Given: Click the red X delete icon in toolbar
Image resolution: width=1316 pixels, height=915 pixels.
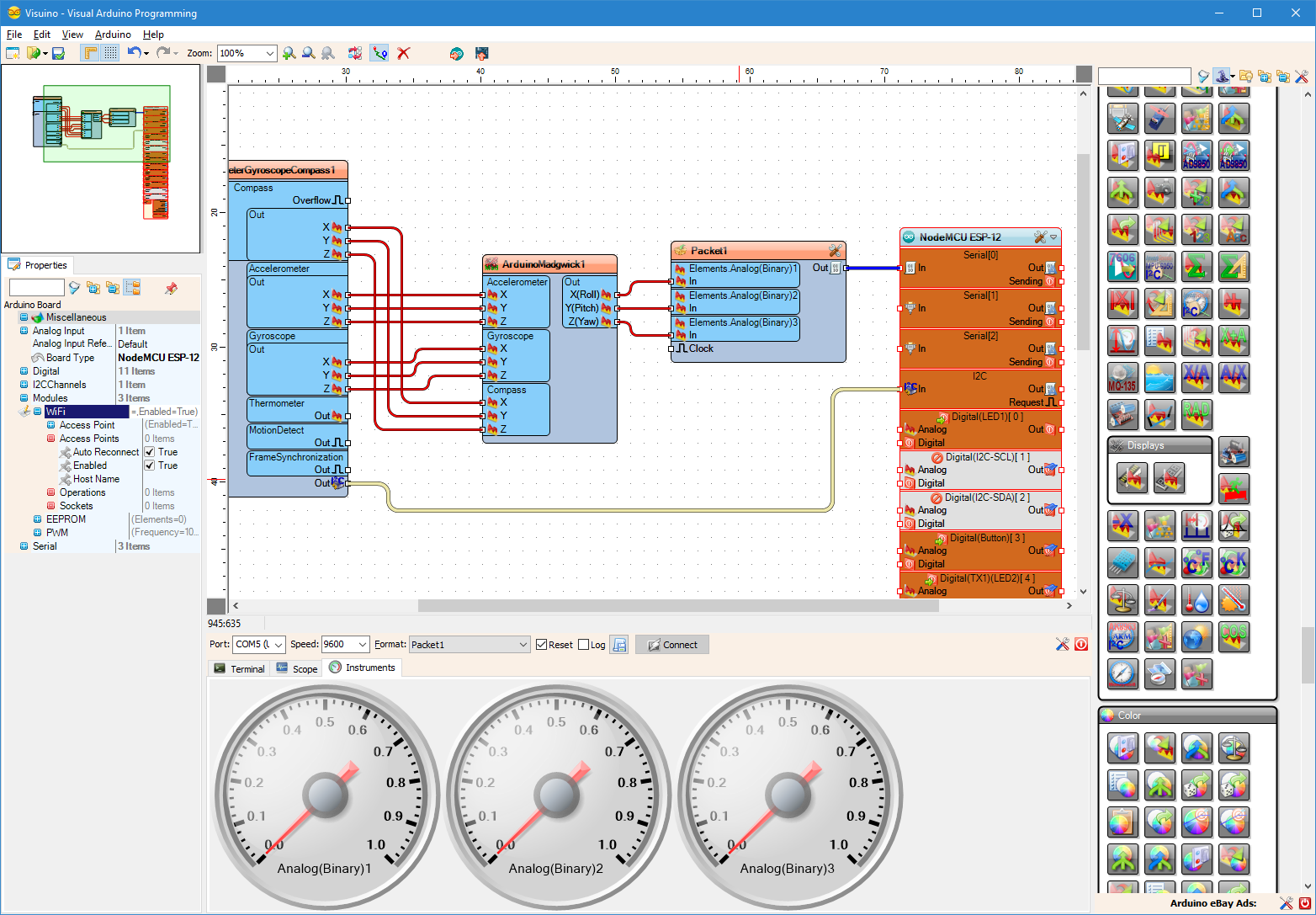Looking at the screenshot, I should (x=404, y=53).
